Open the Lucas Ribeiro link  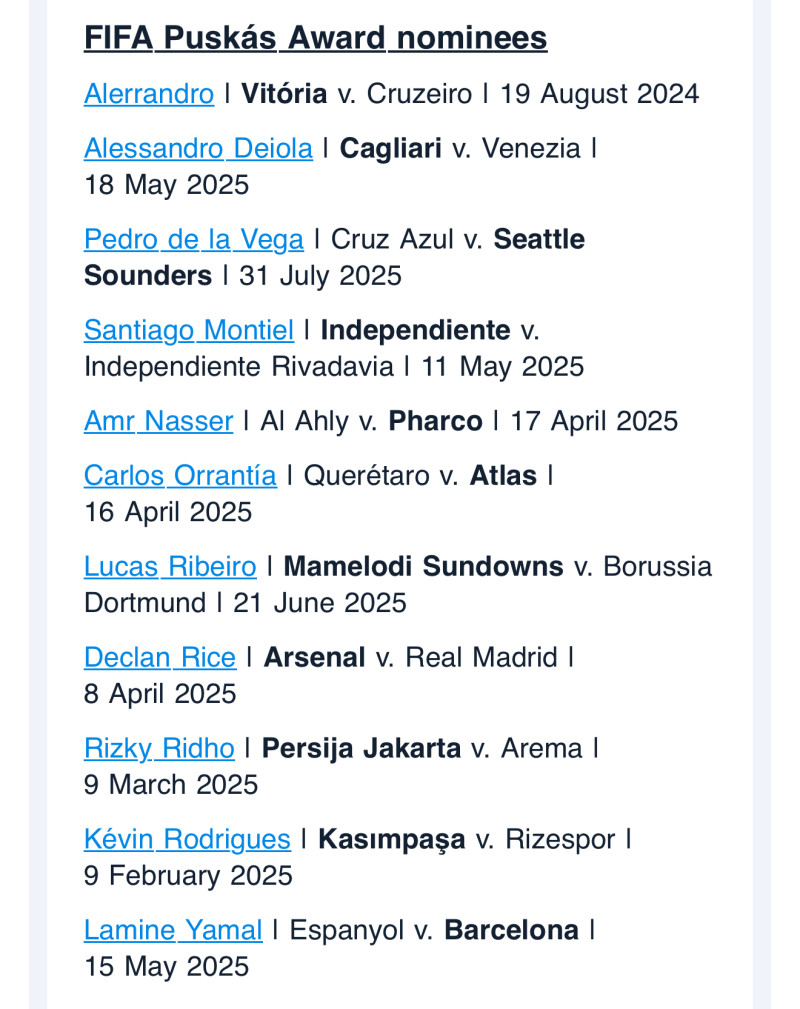[x=170, y=567]
